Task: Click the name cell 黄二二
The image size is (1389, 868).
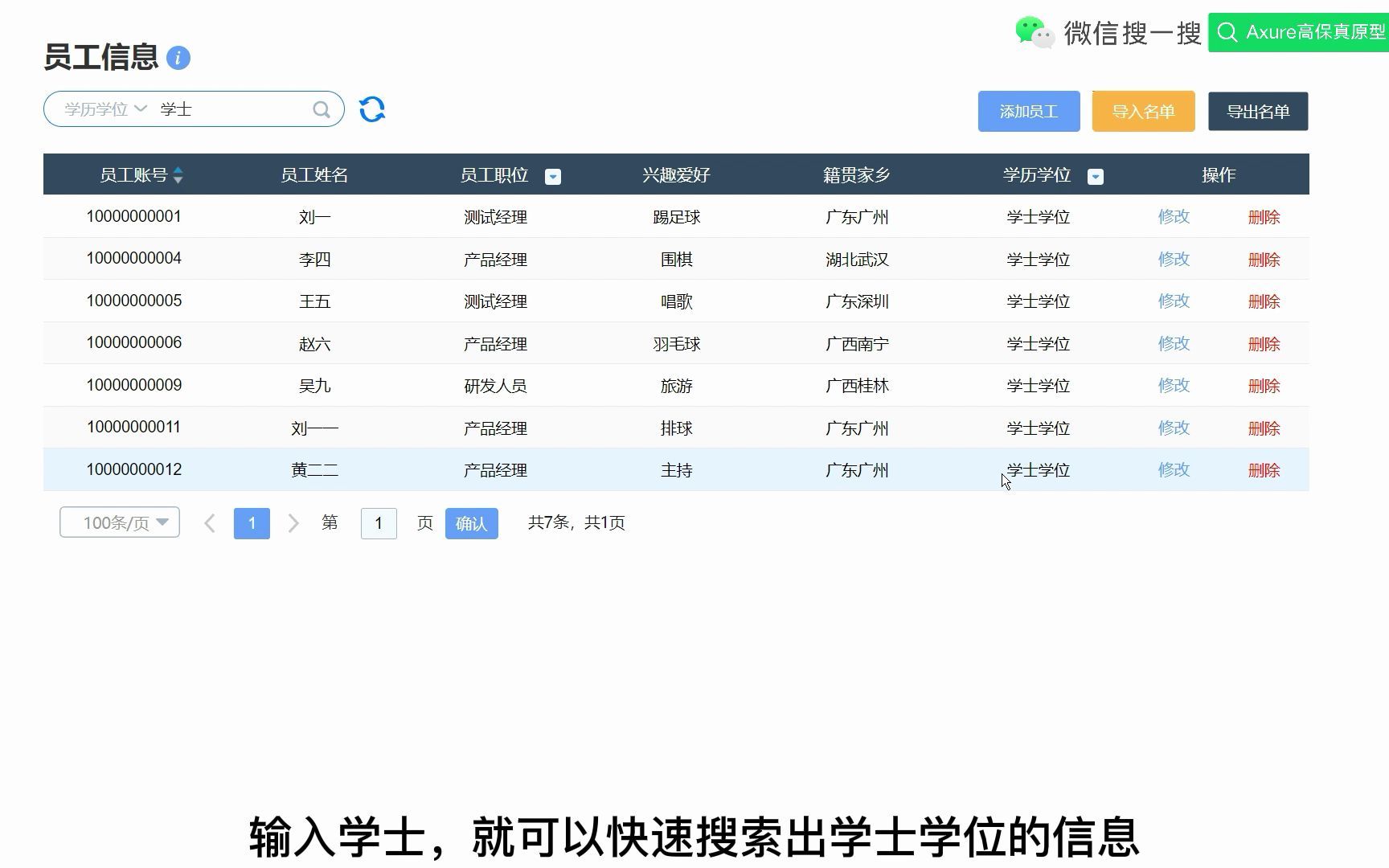Action: click(315, 470)
